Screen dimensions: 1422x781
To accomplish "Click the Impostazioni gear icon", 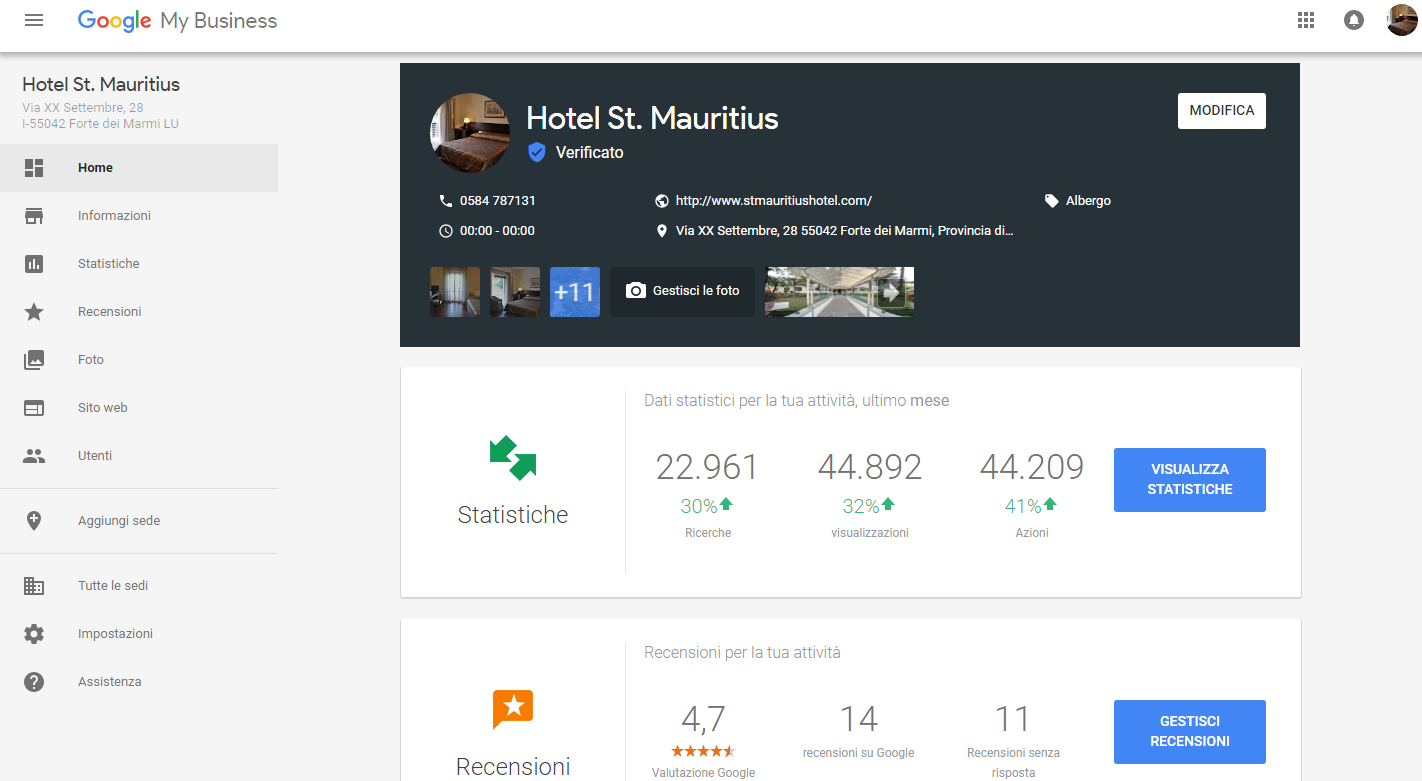I will click(34, 634).
